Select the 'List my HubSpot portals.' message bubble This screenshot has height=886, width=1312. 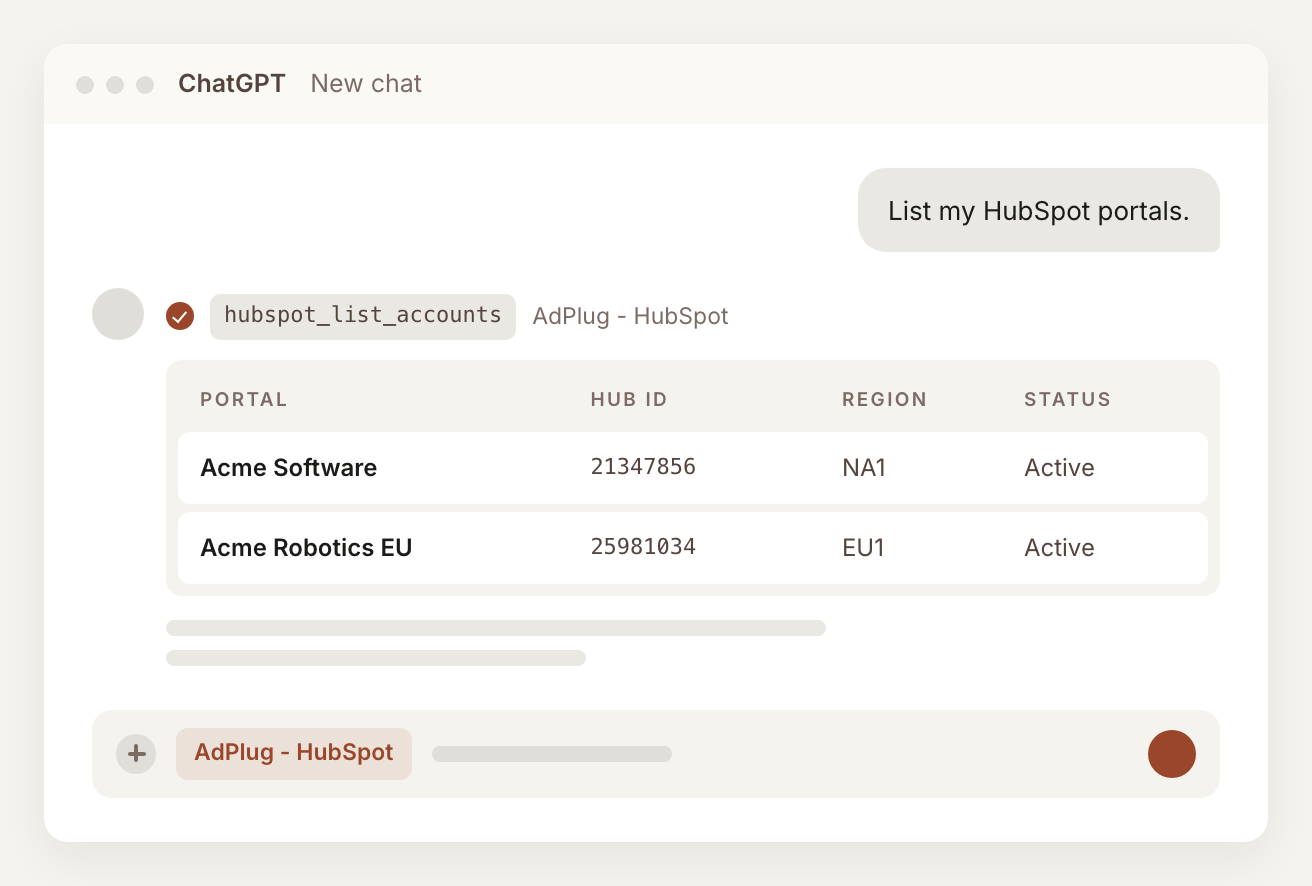tap(1039, 210)
